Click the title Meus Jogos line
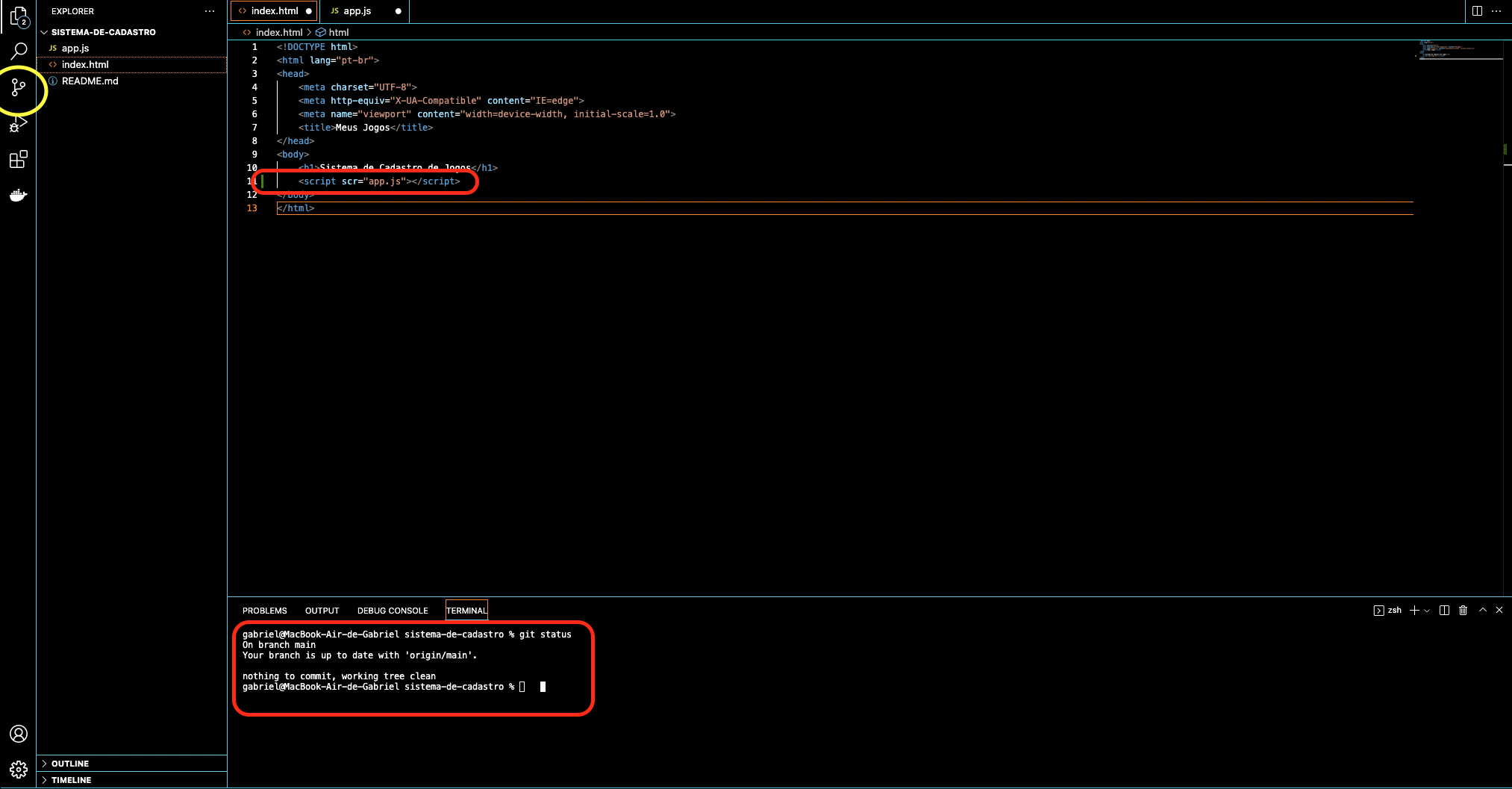Viewport: 1512px width, 789px height. (366, 128)
